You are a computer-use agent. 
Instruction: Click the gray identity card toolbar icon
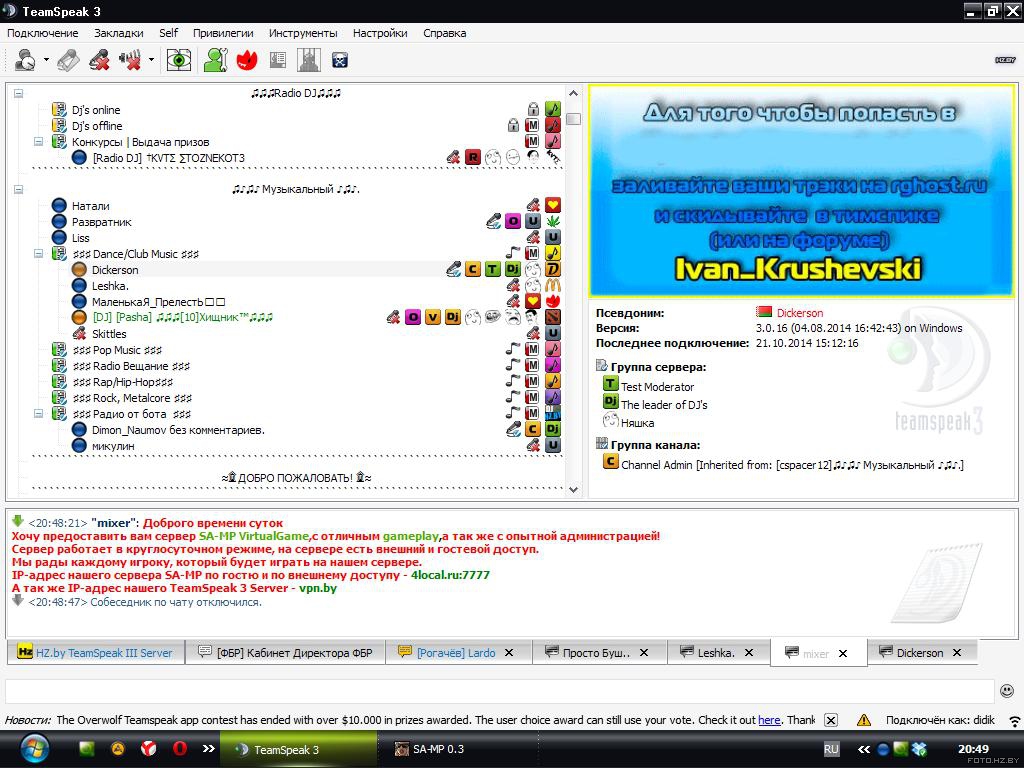[278, 60]
